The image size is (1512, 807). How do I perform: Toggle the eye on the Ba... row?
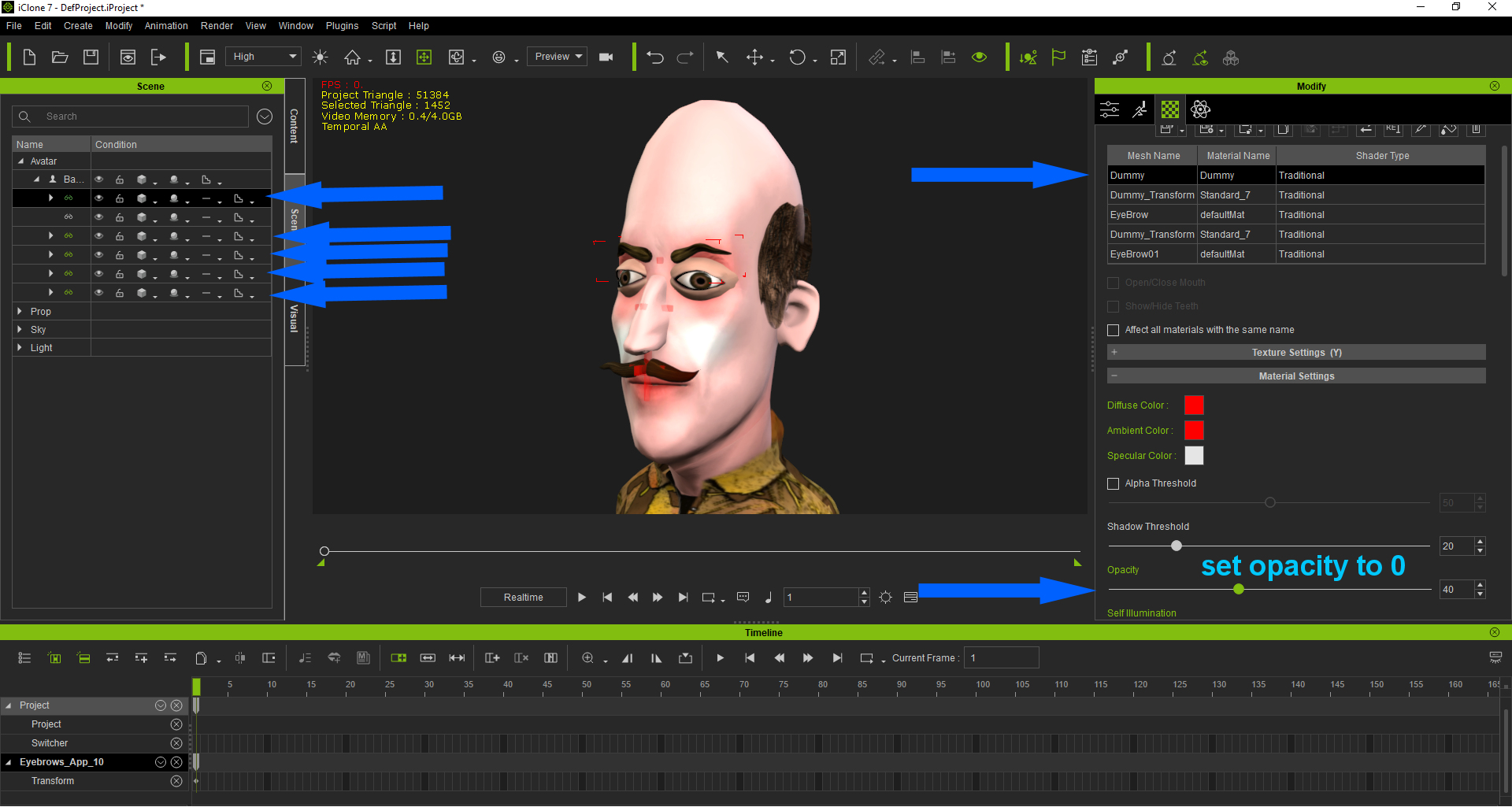[x=99, y=180]
